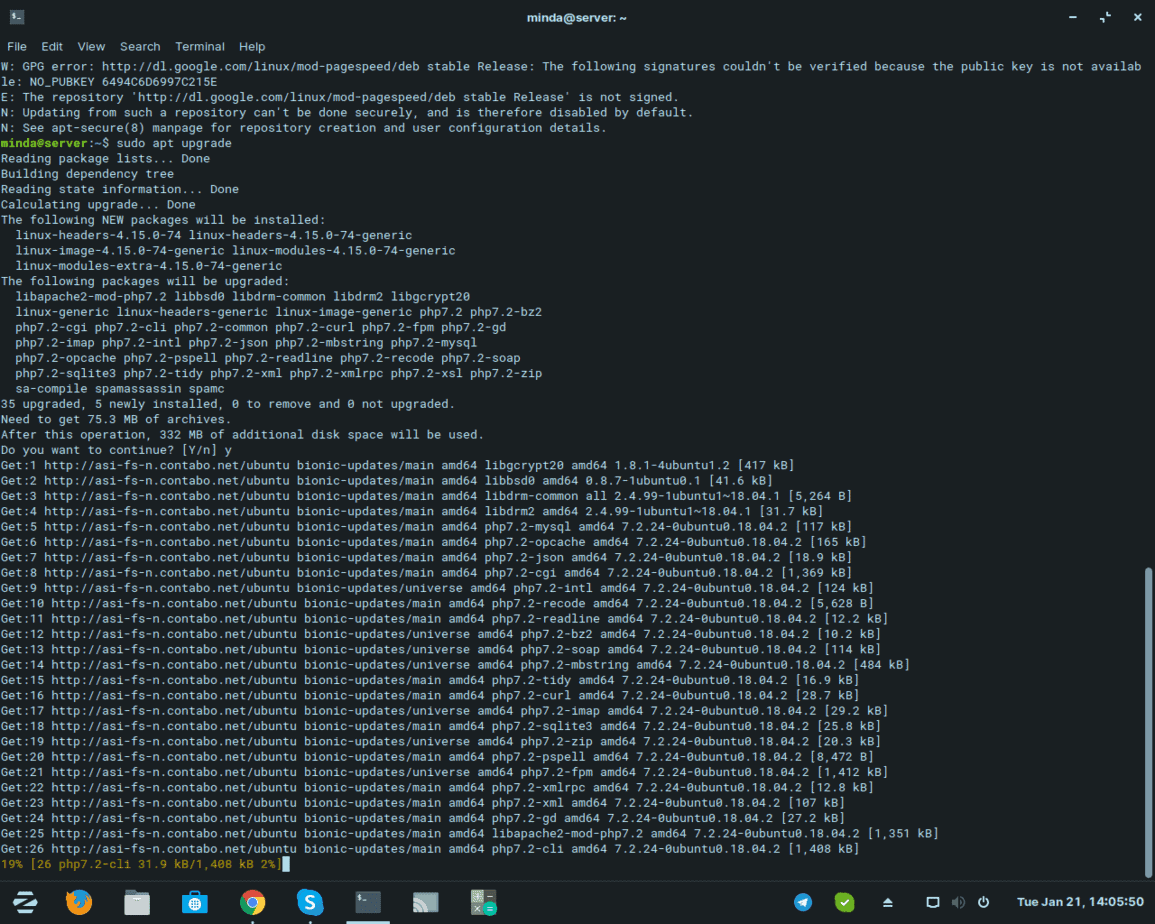
Task: Open the Zorin start menu
Action: (x=25, y=902)
